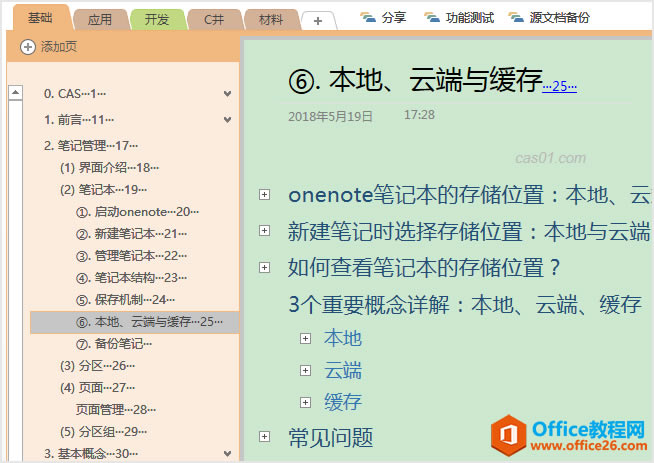Switch to the 基础 section tab

40,18
